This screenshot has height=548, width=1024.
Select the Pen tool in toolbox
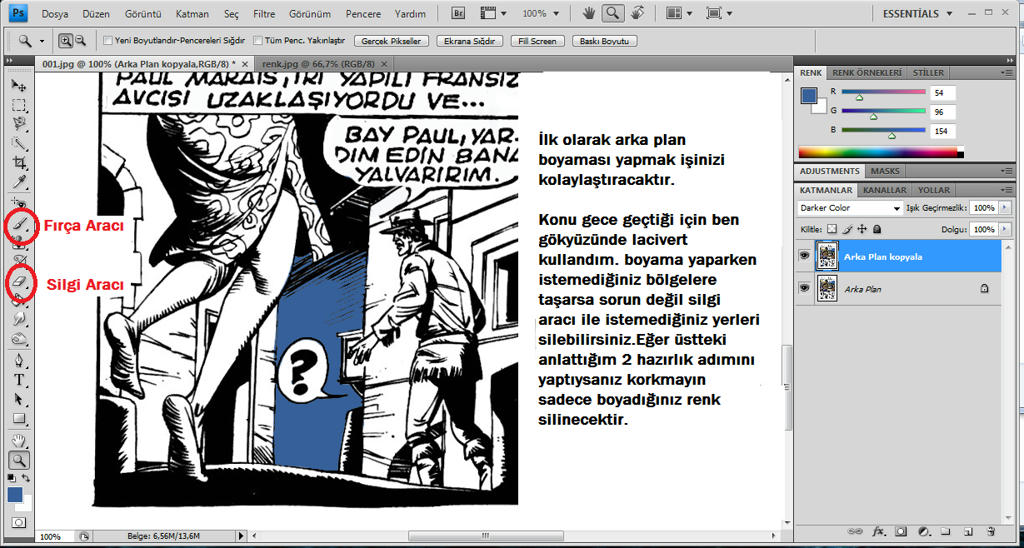coord(20,360)
